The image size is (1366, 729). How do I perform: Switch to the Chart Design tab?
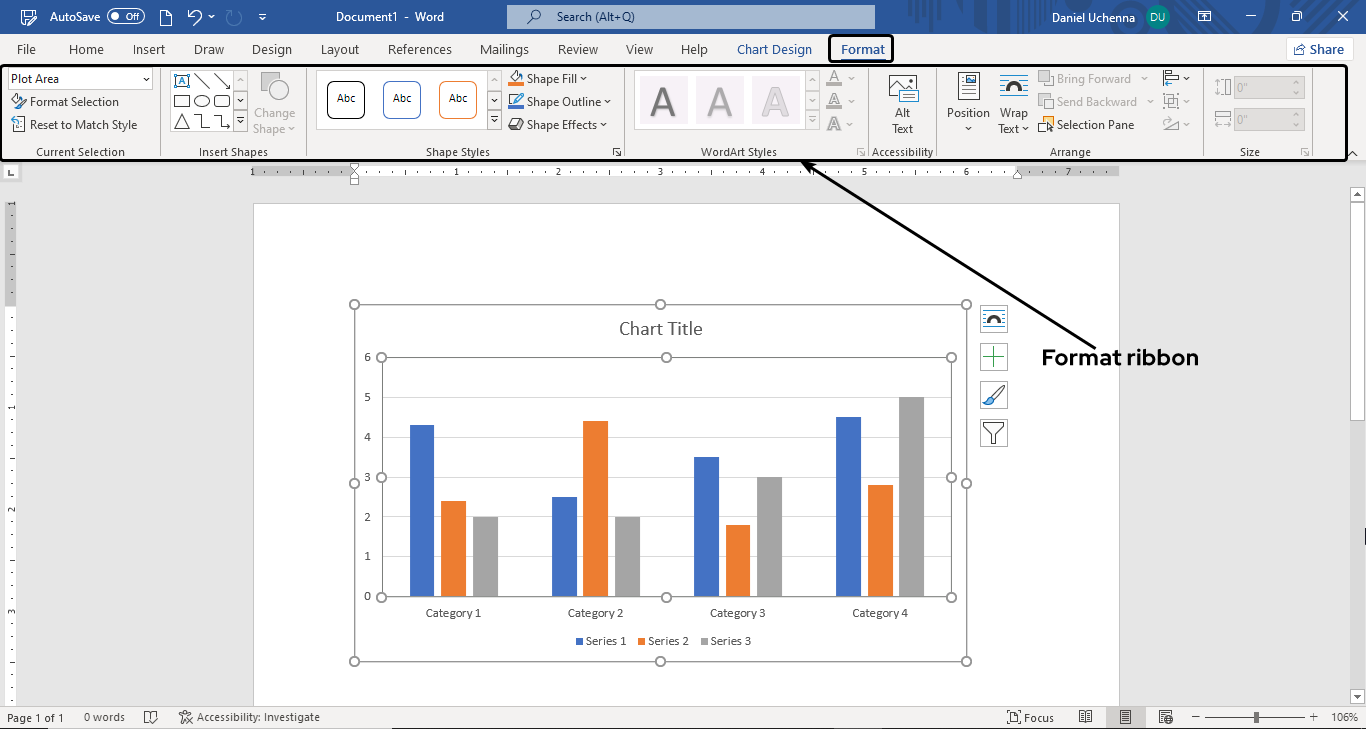(774, 48)
